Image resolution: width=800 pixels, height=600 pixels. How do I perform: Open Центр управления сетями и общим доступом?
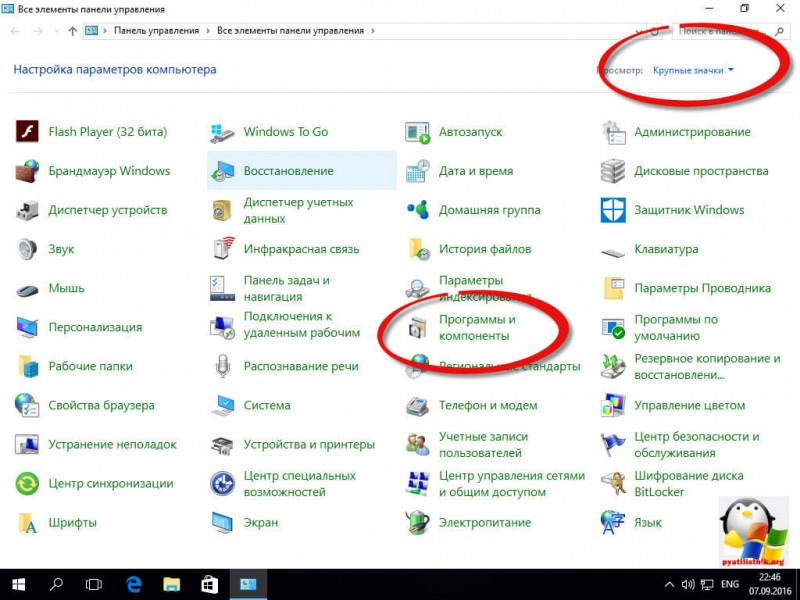coord(512,484)
